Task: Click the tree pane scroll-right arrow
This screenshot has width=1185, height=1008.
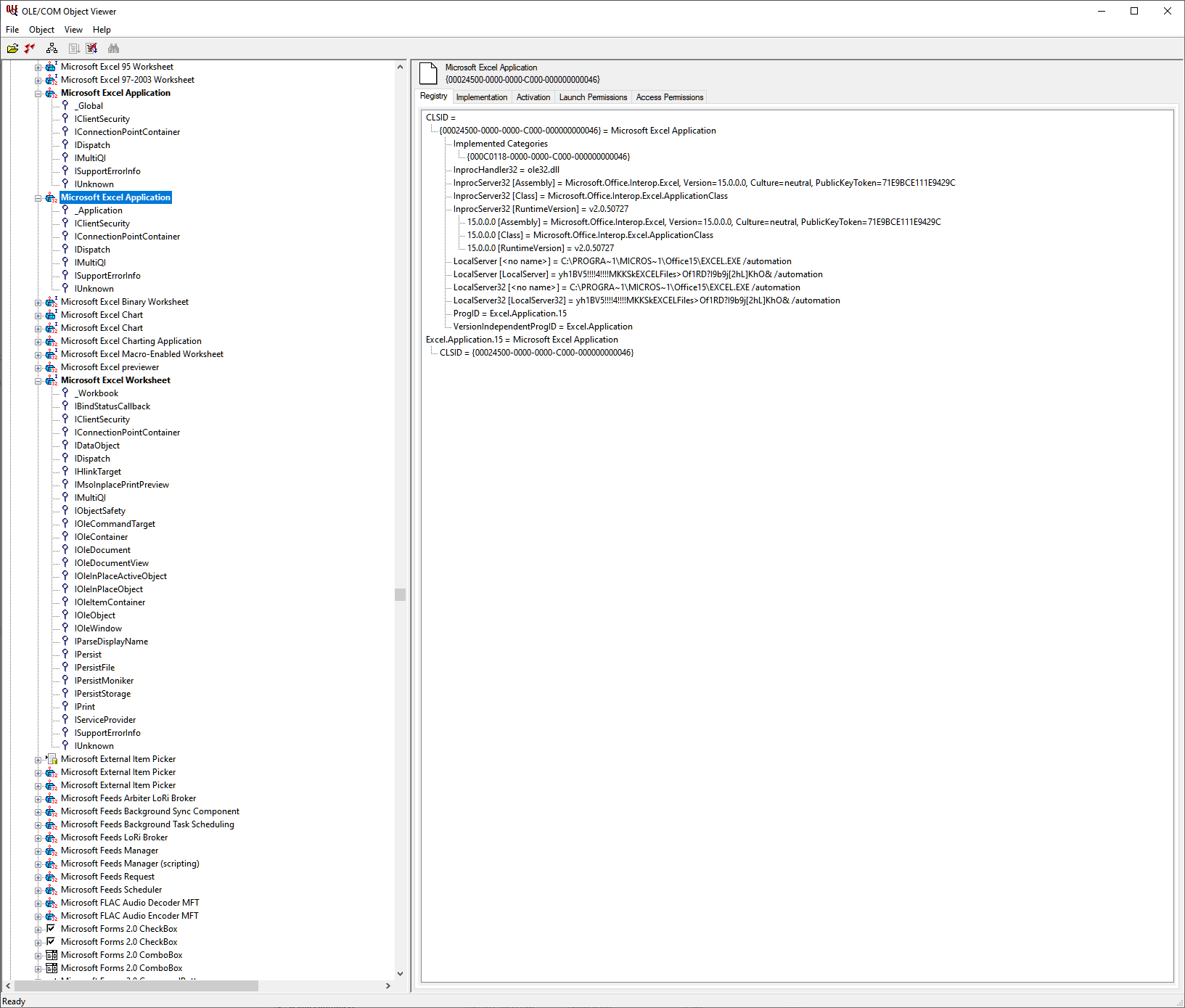Action: (x=388, y=986)
